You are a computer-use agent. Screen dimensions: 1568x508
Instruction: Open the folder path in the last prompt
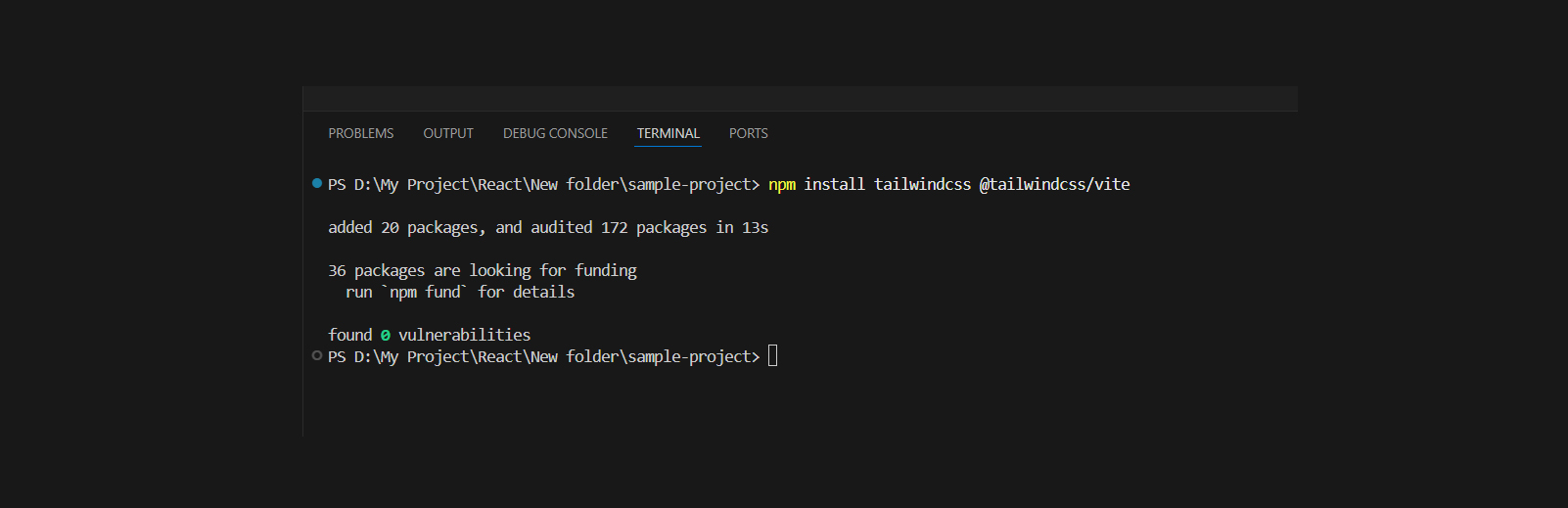[552, 356]
